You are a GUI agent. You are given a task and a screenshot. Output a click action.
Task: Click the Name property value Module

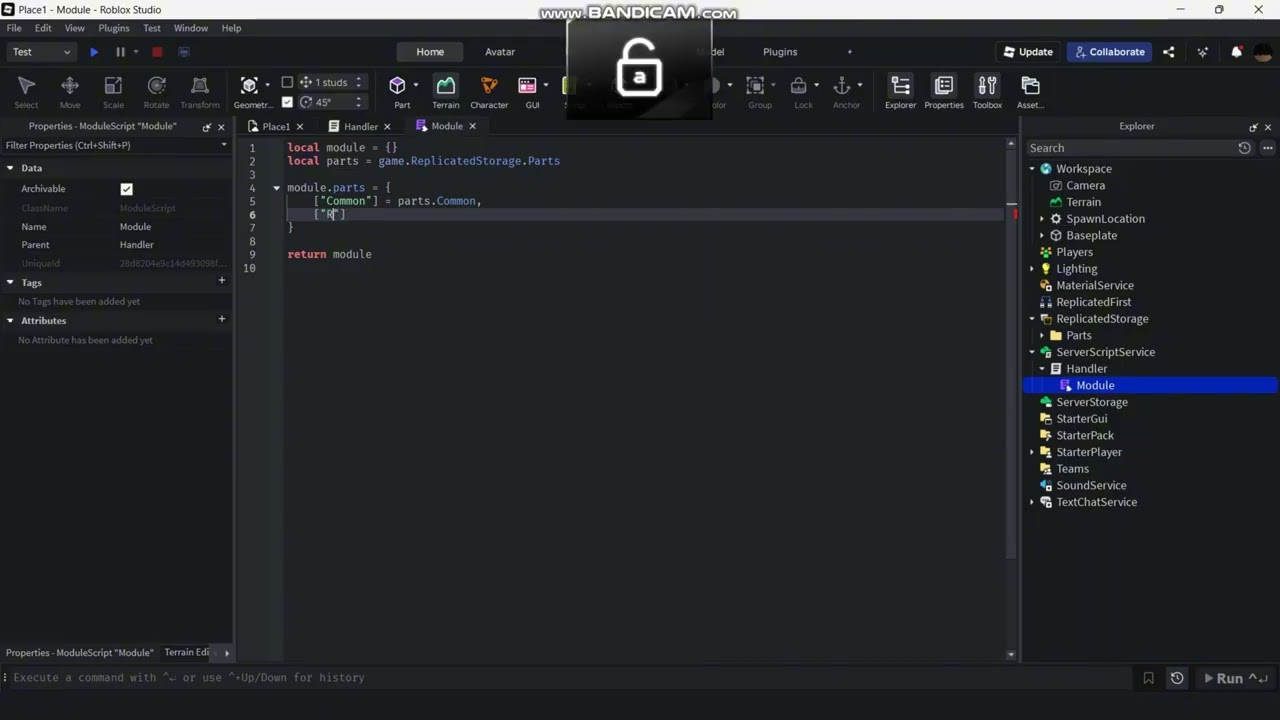tap(135, 227)
